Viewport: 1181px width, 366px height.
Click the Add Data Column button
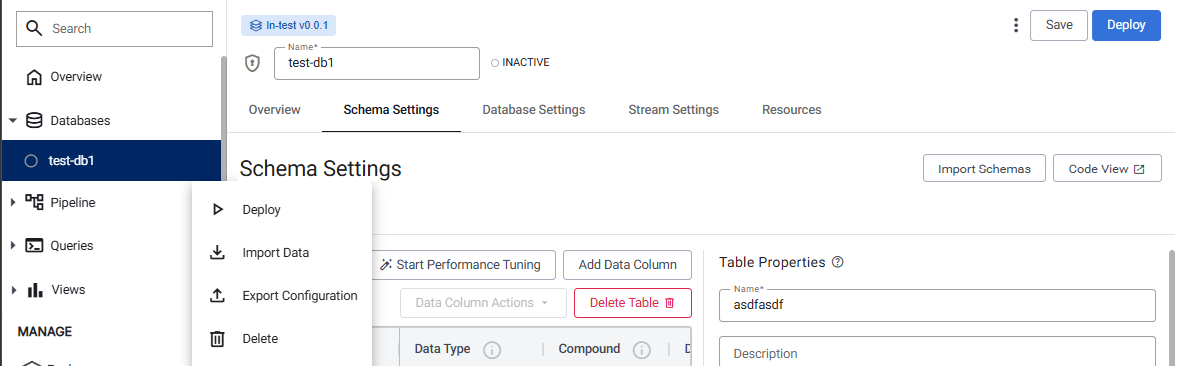[x=627, y=265]
